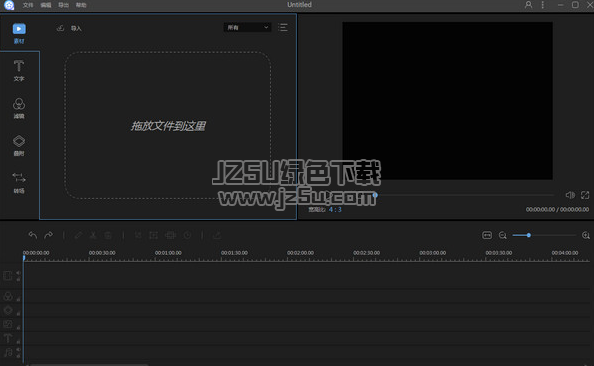Screen dimensions: 594x366
Task: Click the overlay track diamond icon
Action: pyautogui.click(x=8, y=310)
